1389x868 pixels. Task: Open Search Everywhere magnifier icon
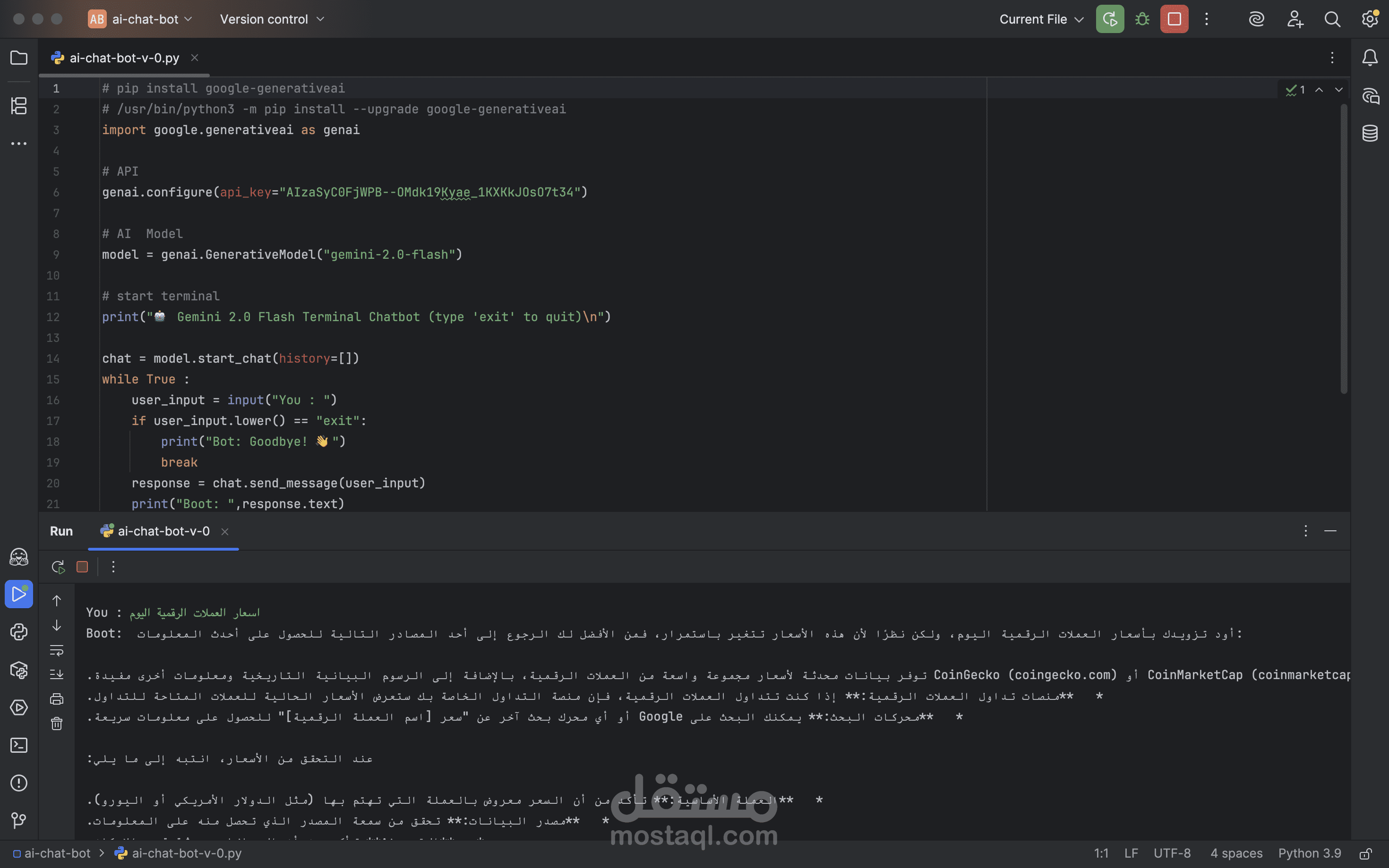(1332, 19)
